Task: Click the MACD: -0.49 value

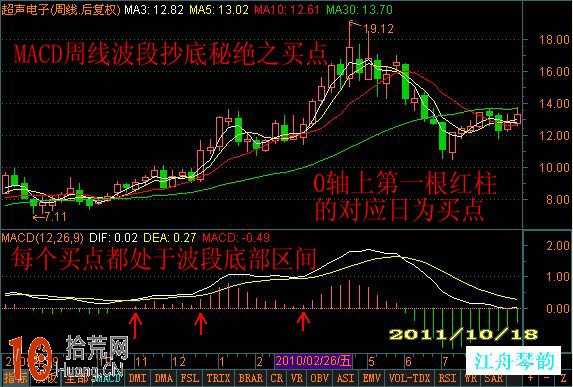Action: [x=236, y=238]
